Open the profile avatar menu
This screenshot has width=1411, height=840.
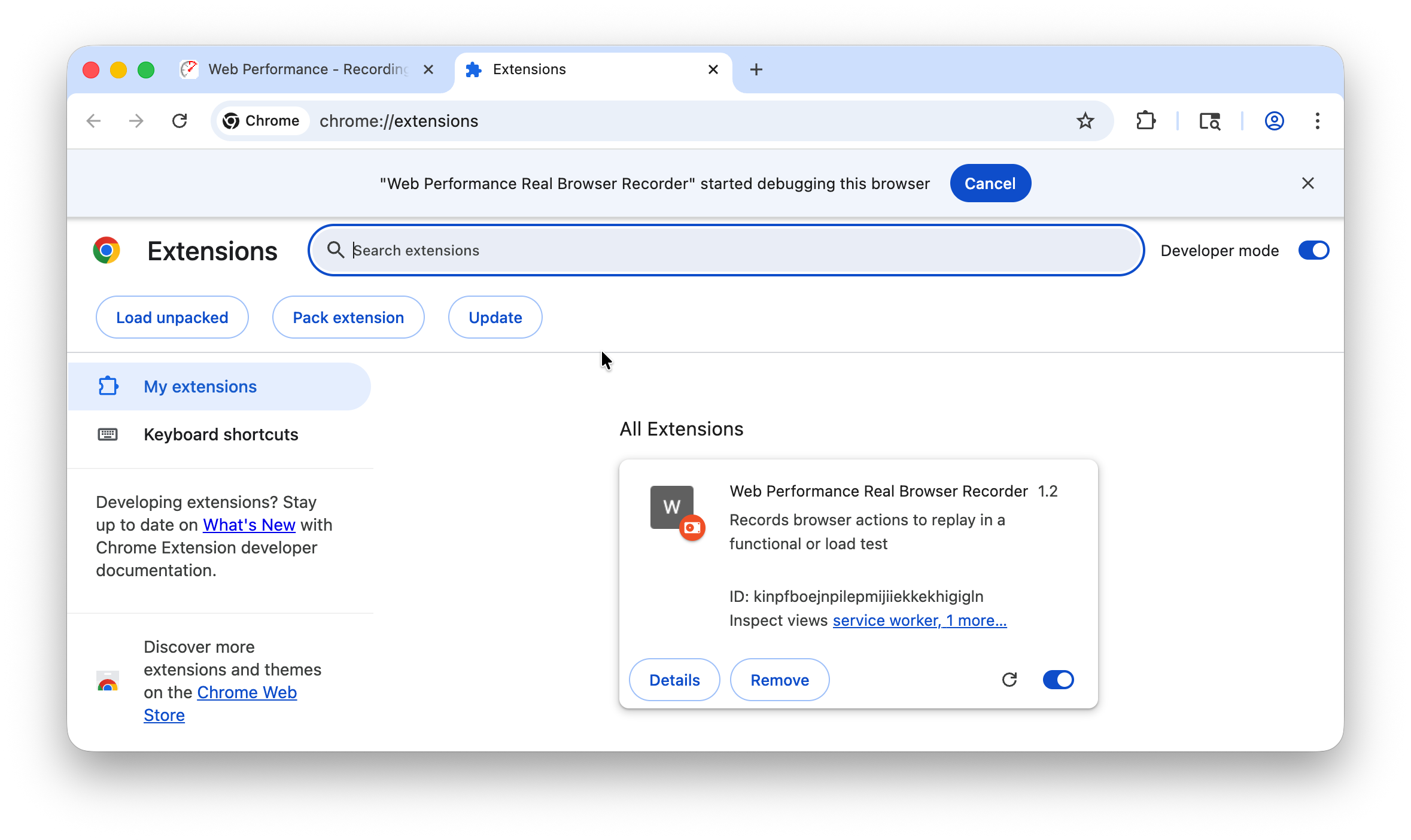tap(1274, 121)
